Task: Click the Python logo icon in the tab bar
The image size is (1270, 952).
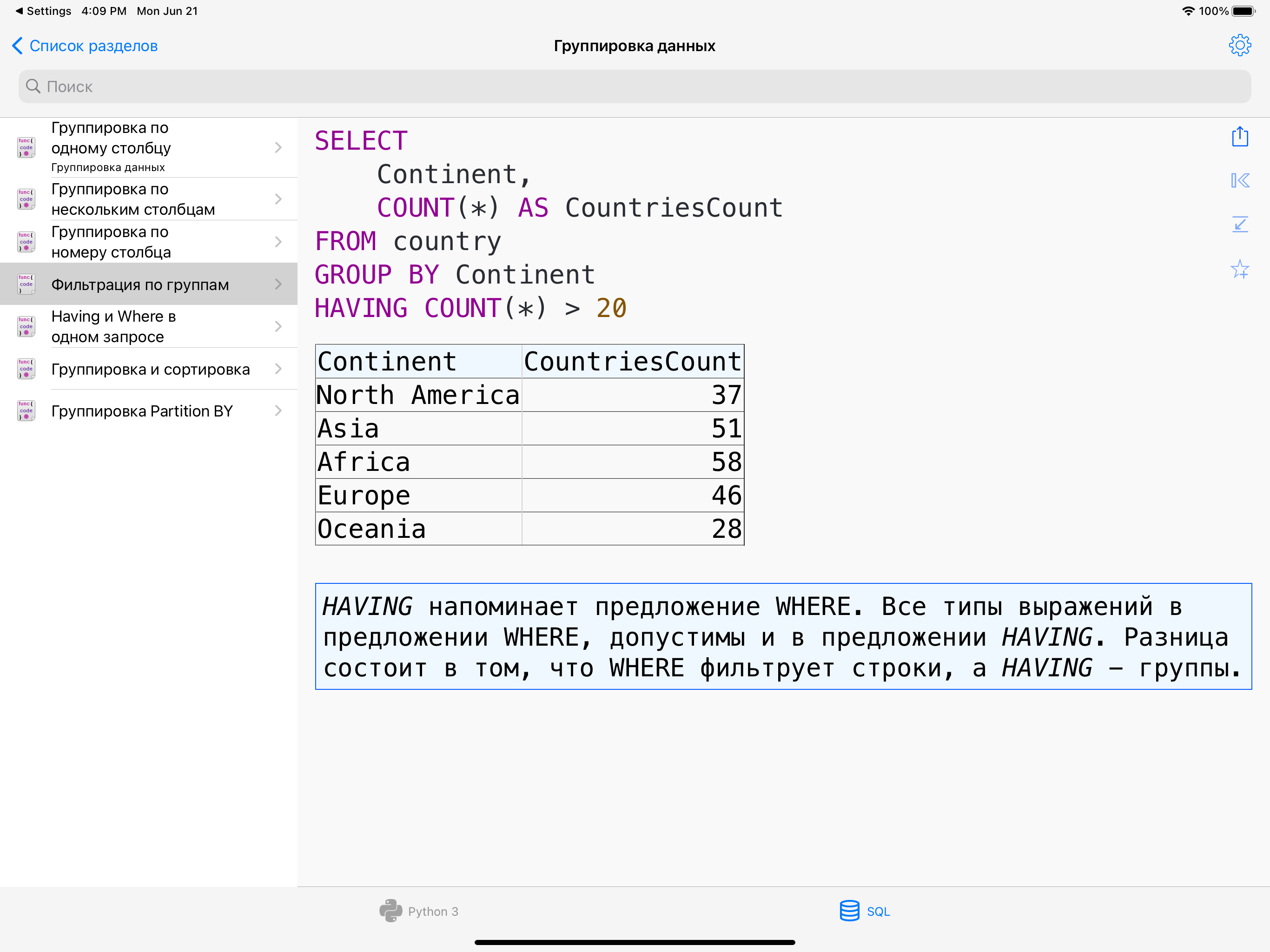Action: click(391, 911)
